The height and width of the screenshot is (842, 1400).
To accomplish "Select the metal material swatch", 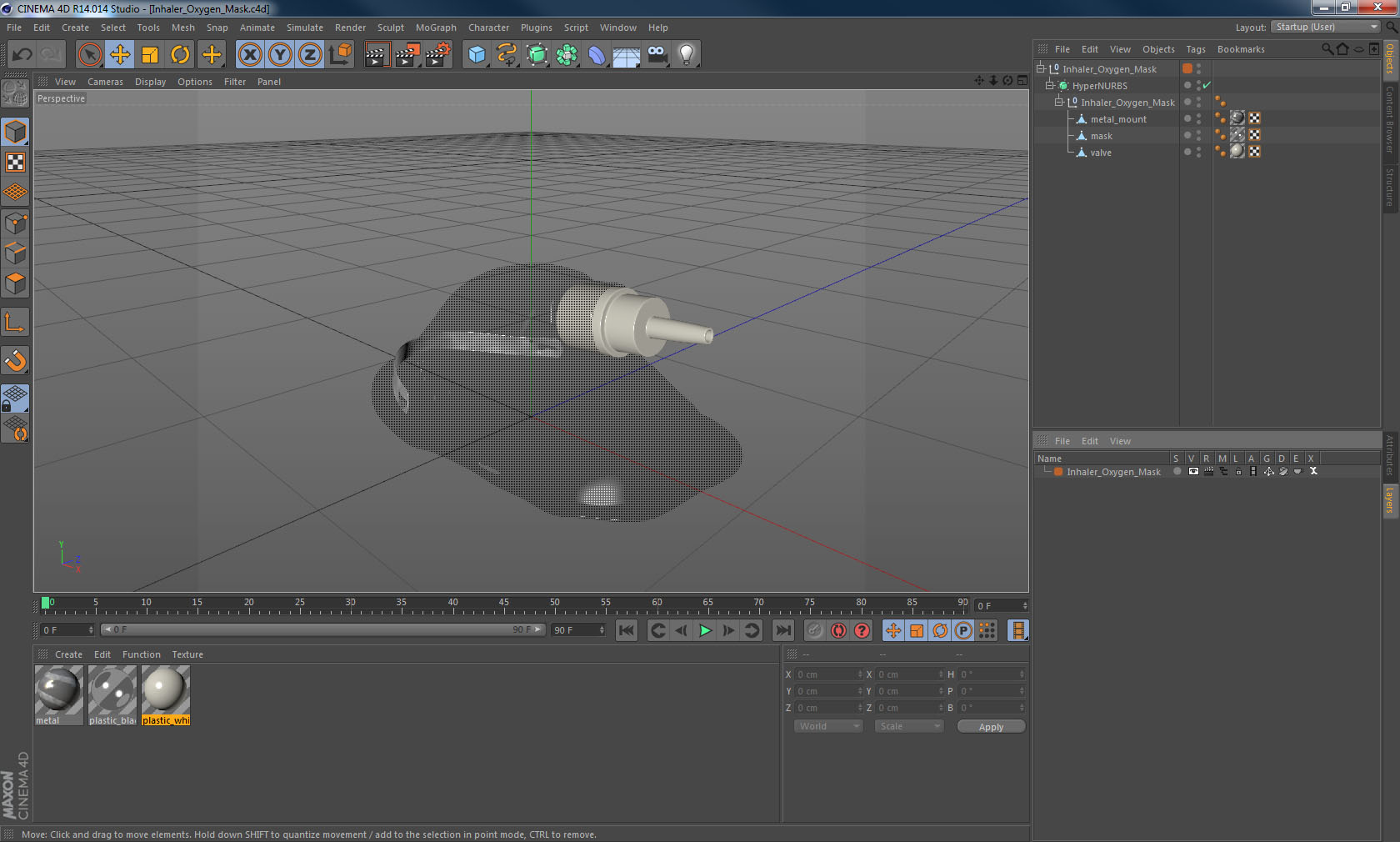I will pos(58,695).
